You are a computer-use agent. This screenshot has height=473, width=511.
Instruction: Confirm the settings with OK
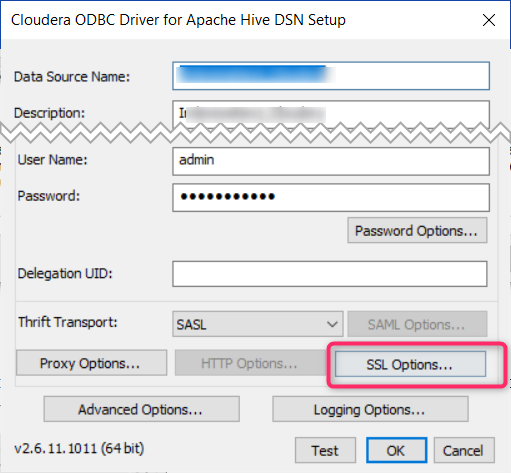click(396, 450)
